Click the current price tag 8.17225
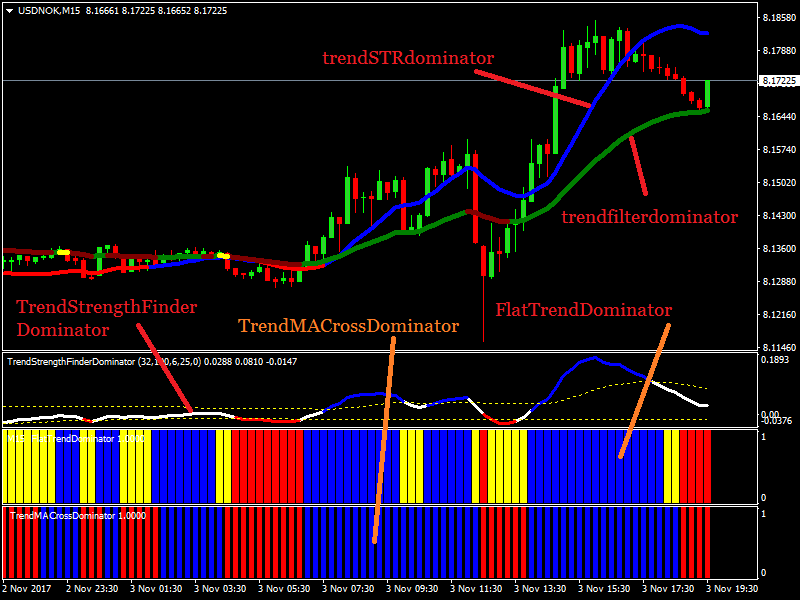 778,80
